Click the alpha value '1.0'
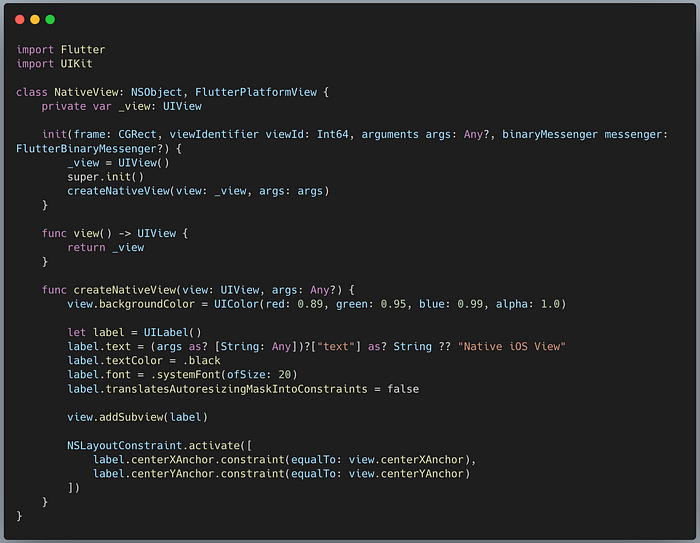Screen dimensions: 700x543 (x=550, y=304)
